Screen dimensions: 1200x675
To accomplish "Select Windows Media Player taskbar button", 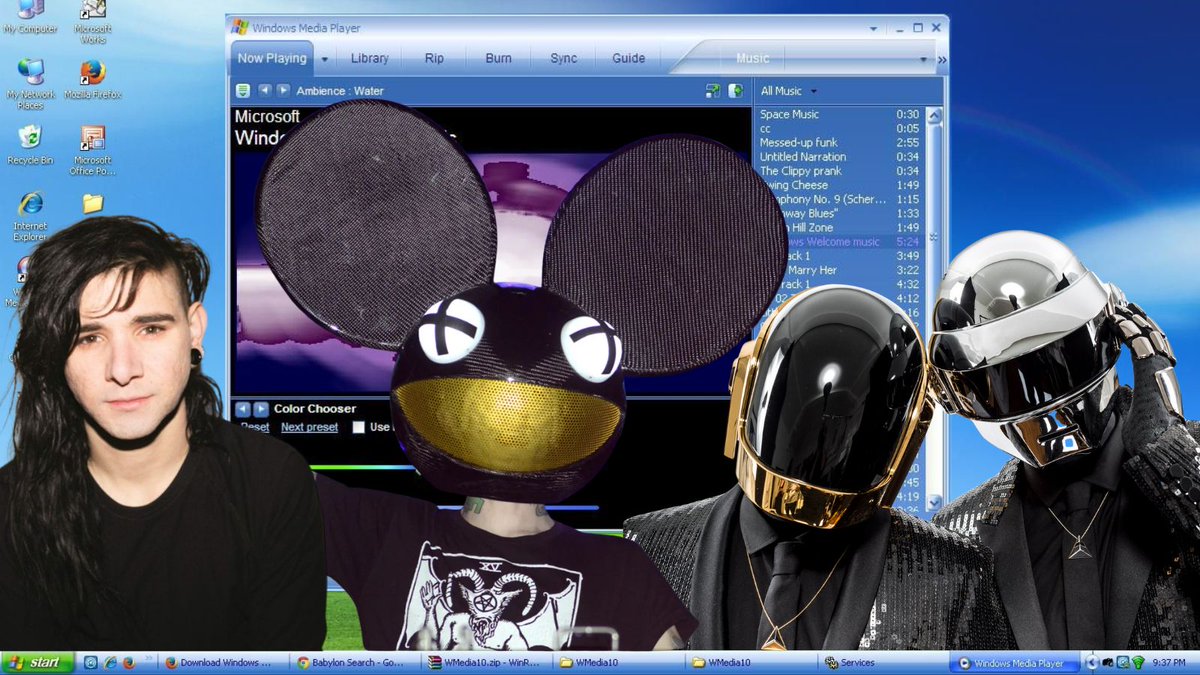I will [1015, 662].
